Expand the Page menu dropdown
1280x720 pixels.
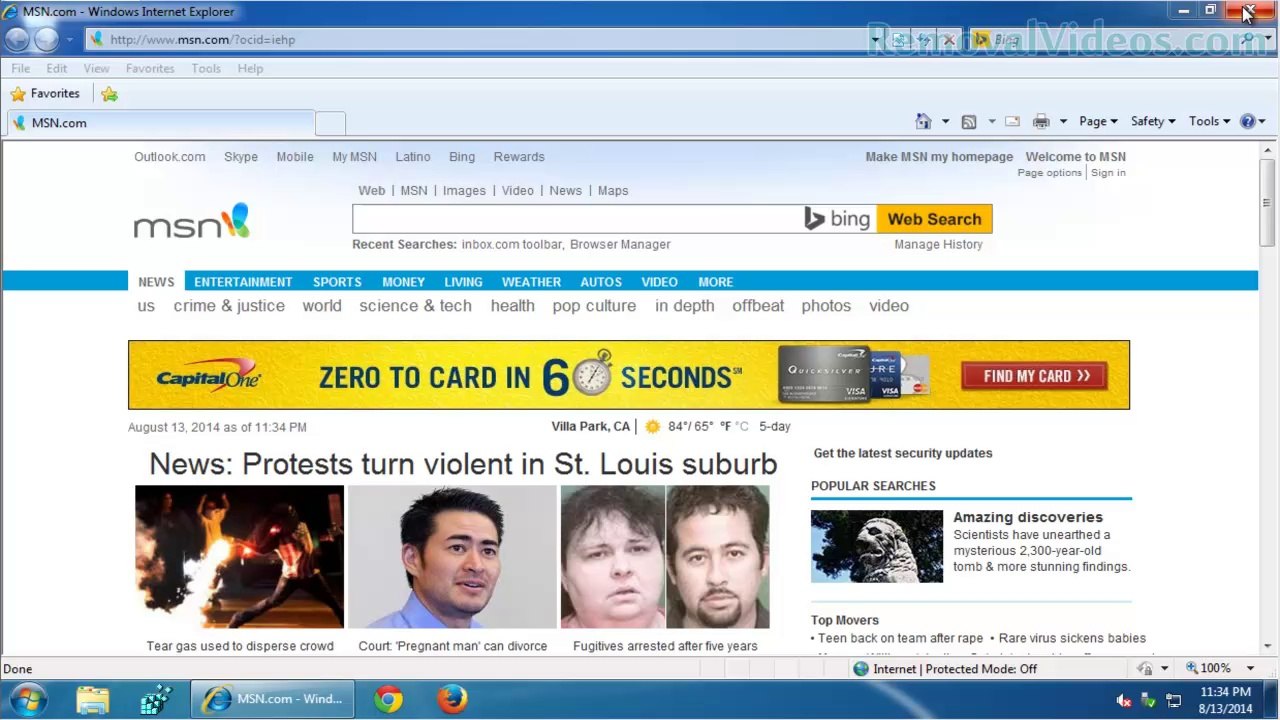click(1098, 122)
